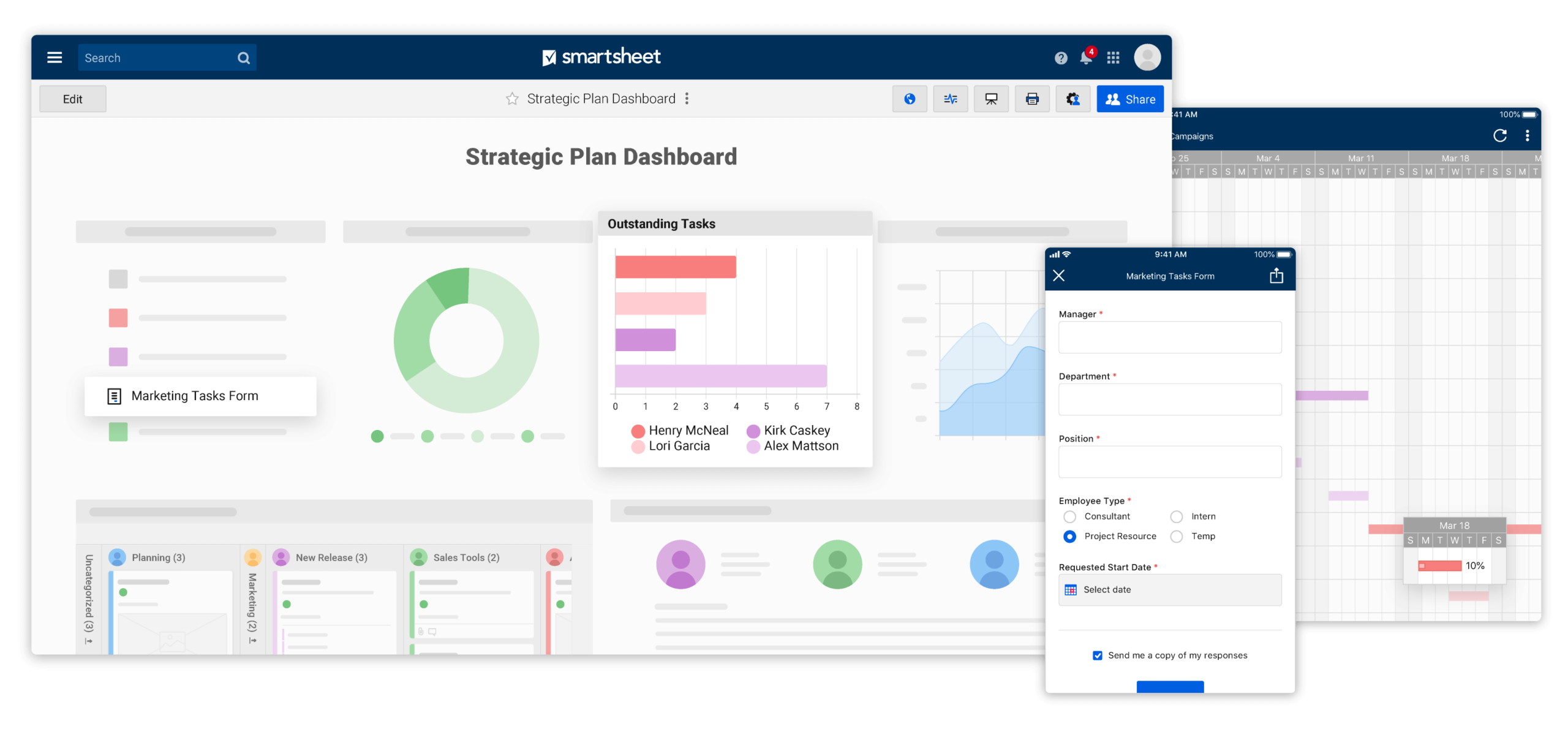Click the 10% progress bar in Gantt
This screenshot has width=1568, height=737.
1439,566
